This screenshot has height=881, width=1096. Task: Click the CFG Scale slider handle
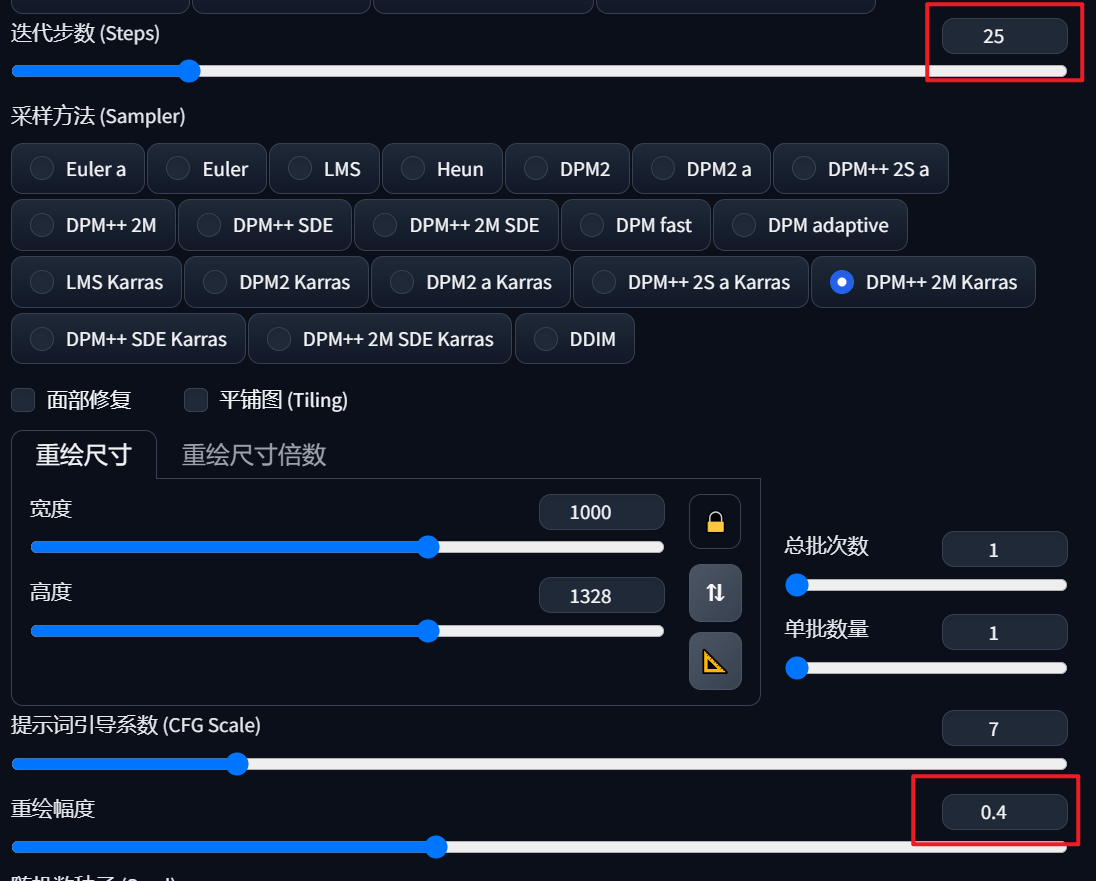coord(237,764)
